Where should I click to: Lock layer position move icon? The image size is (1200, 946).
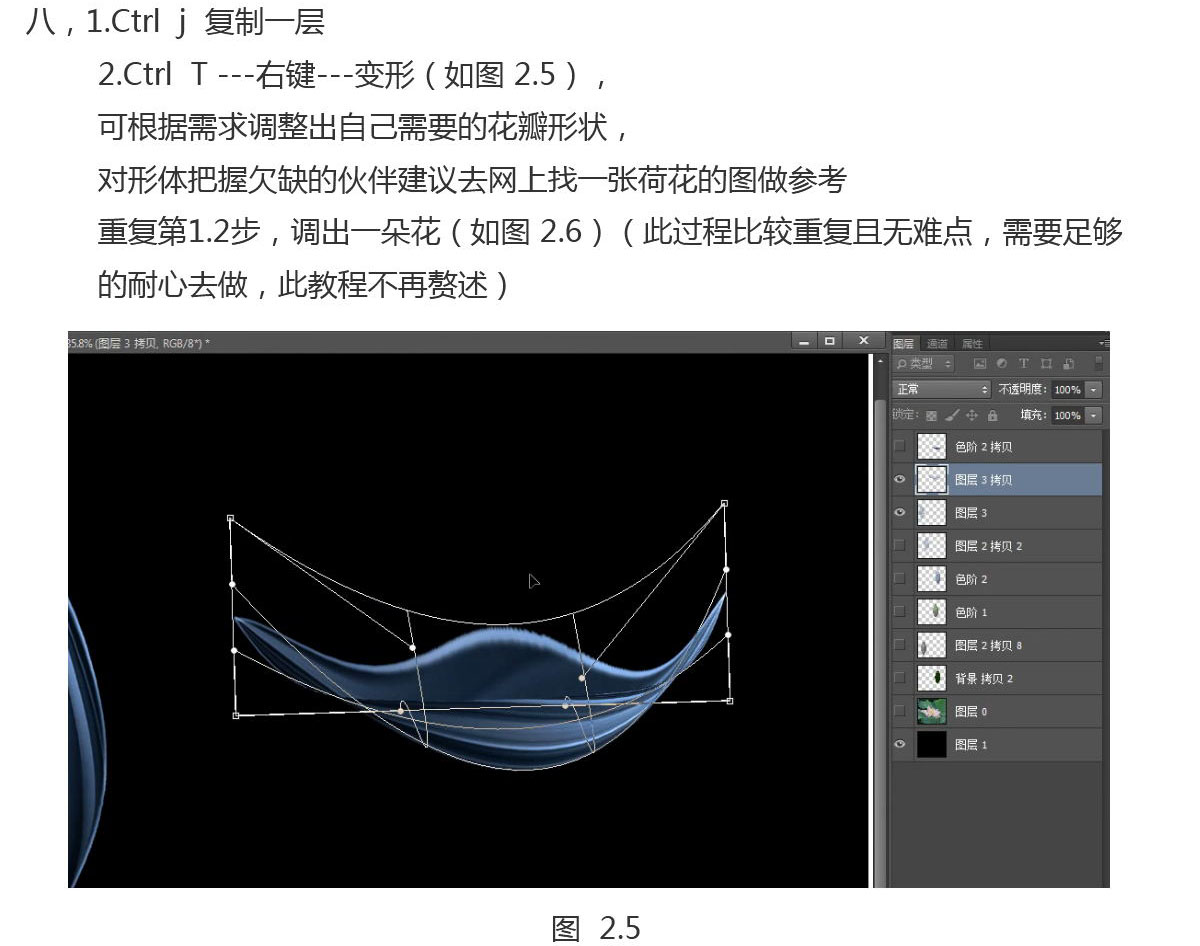point(972,415)
